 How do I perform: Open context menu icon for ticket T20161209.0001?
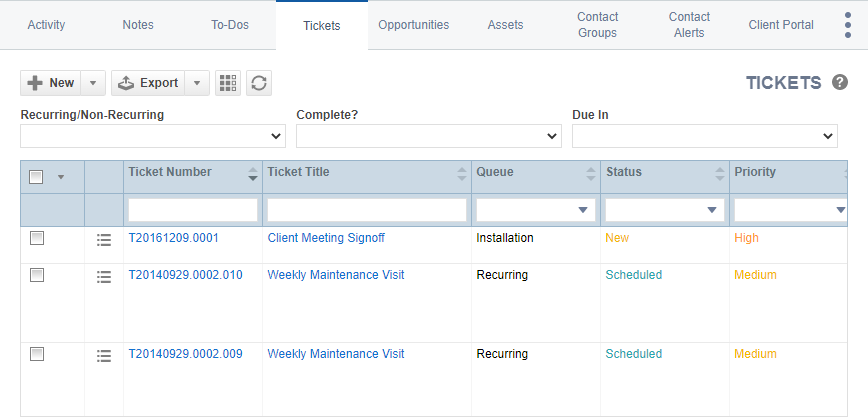click(103, 240)
